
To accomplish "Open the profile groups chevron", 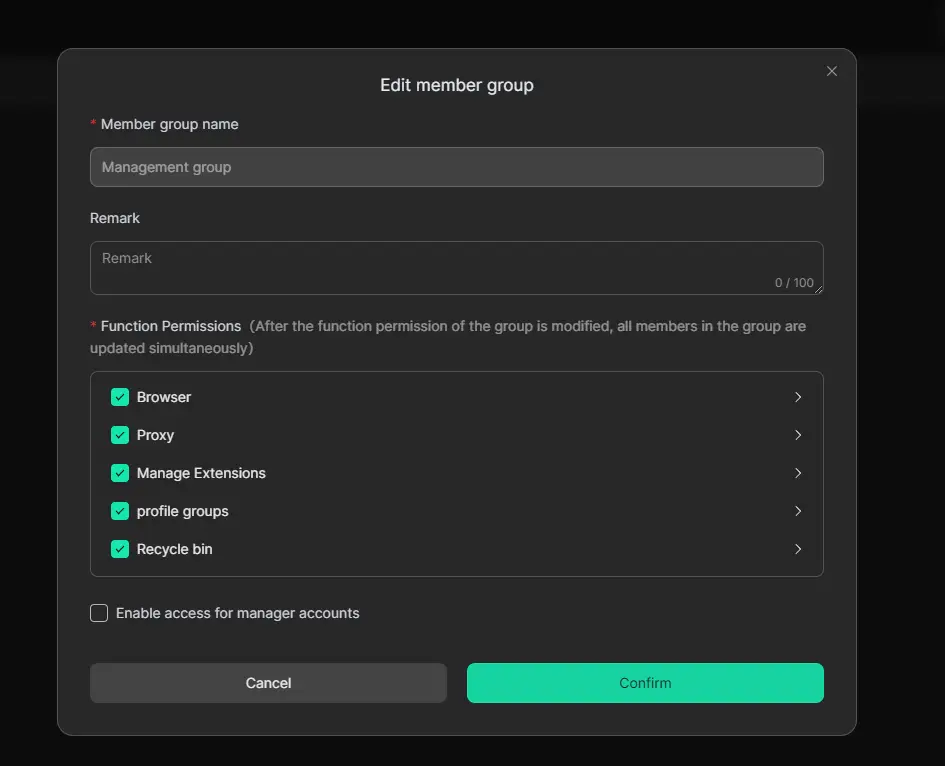I will click(x=798, y=511).
